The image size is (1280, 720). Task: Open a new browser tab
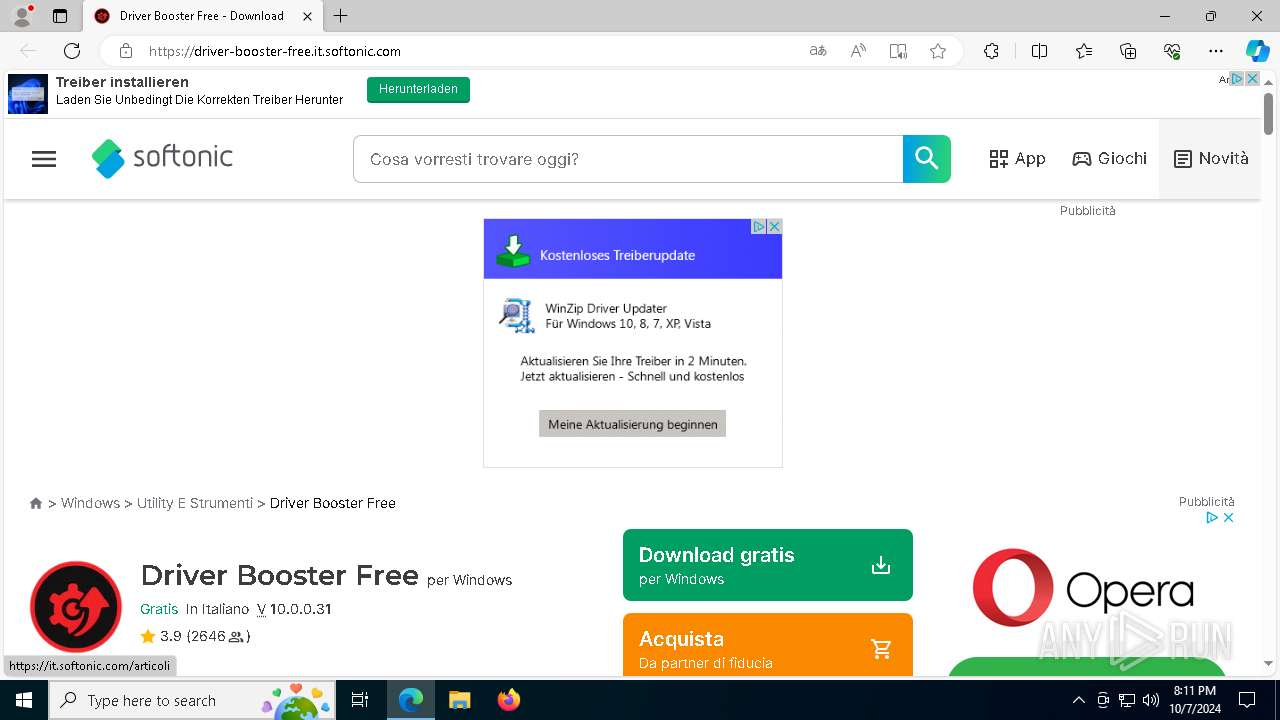(x=341, y=16)
